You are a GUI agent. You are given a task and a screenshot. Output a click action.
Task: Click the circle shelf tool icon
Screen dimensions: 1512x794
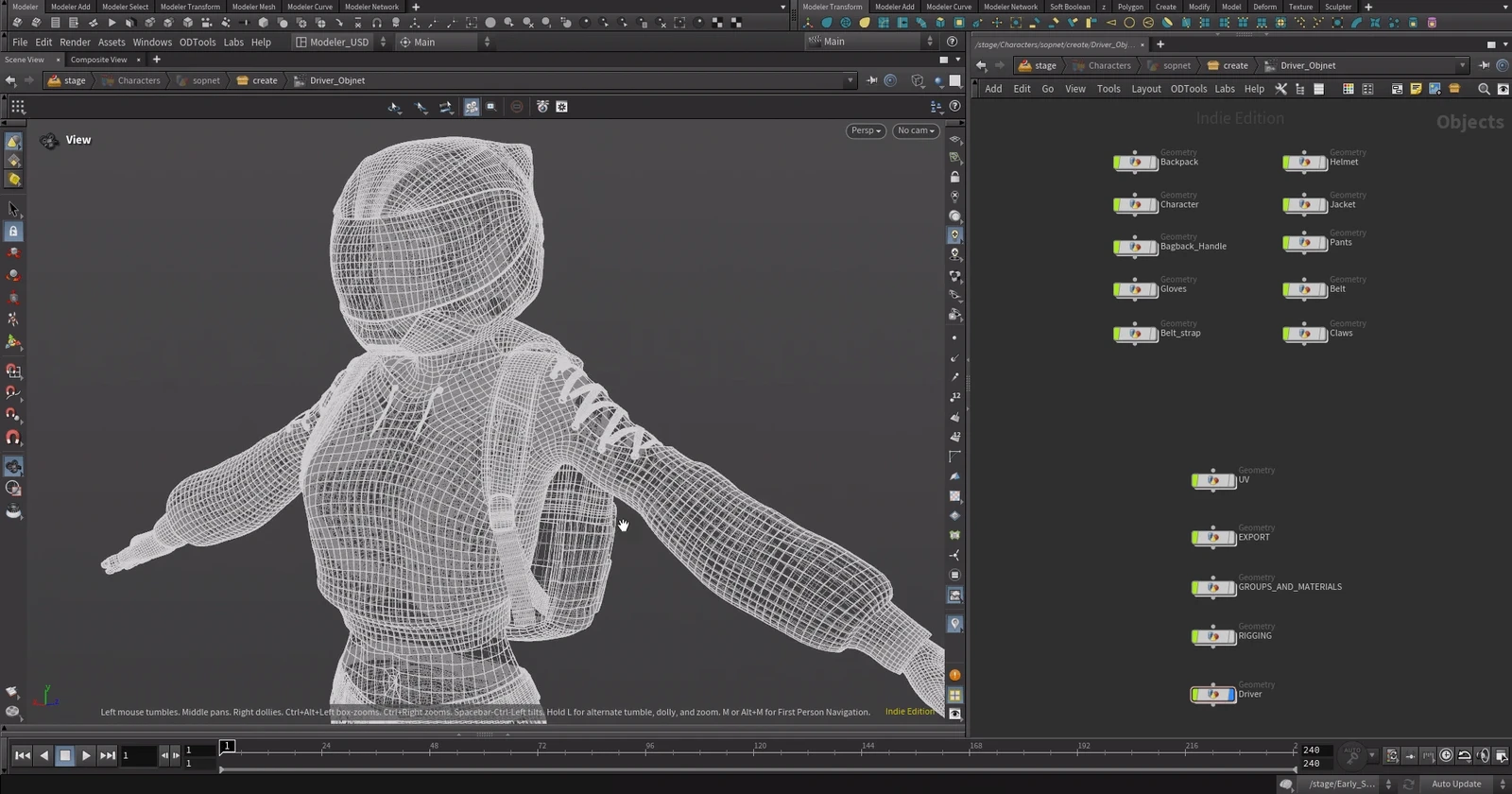[1129, 23]
